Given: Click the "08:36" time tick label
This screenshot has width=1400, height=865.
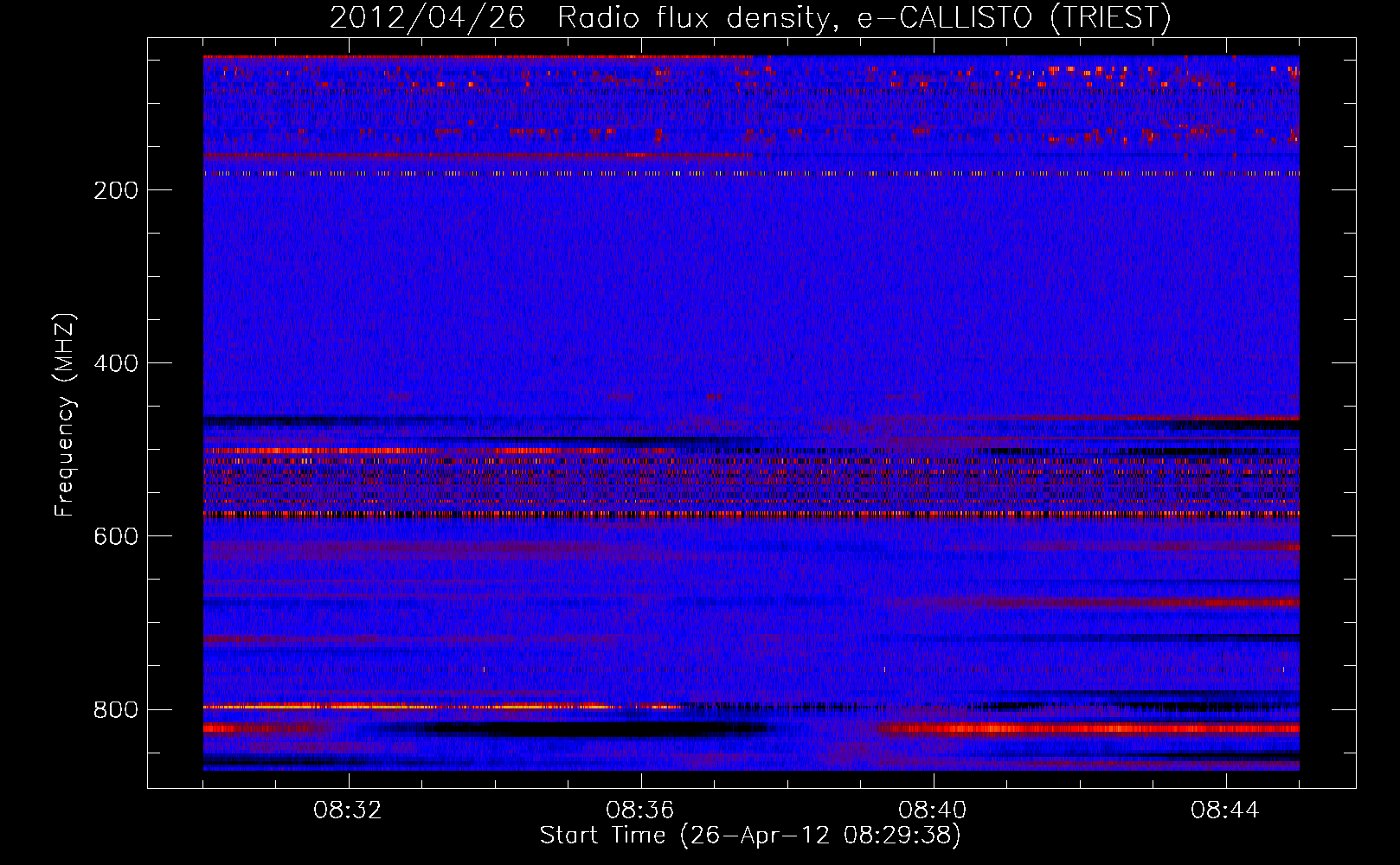Looking at the screenshot, I should pos(640,811).
